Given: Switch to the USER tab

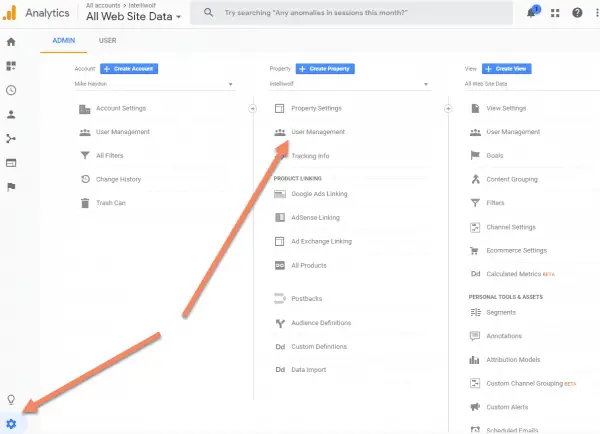Looking at the screenshot, I should (108, 41).
